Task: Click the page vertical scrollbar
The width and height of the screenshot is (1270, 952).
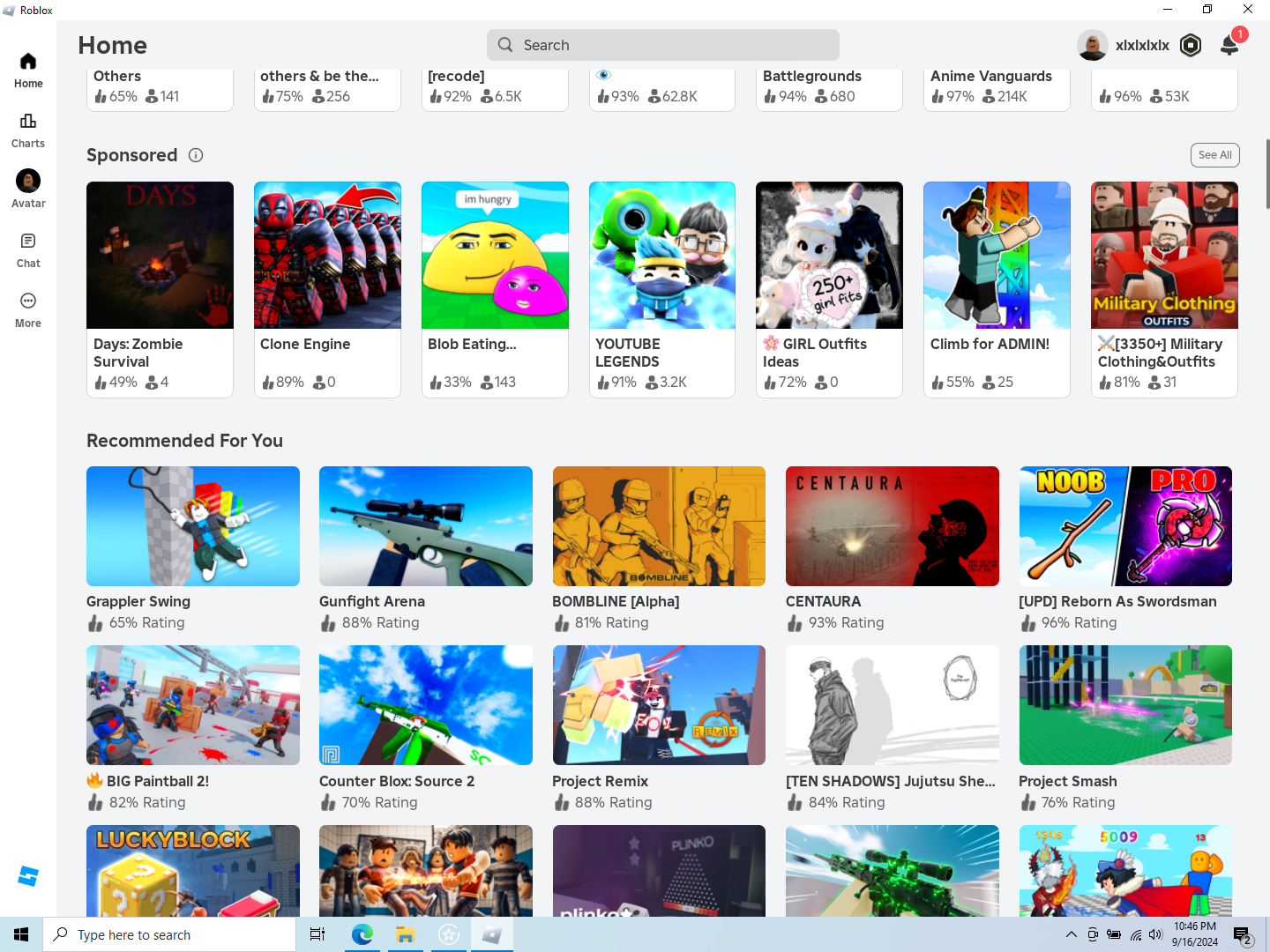Action: point(1267,174)
